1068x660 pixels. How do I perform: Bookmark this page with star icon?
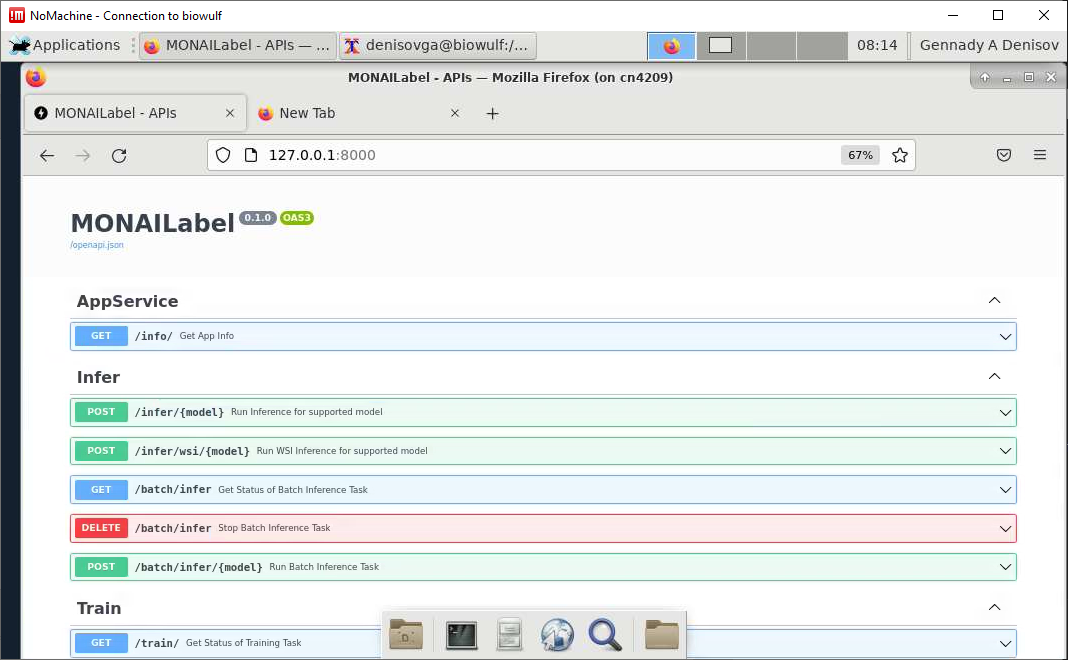(900, 155)
